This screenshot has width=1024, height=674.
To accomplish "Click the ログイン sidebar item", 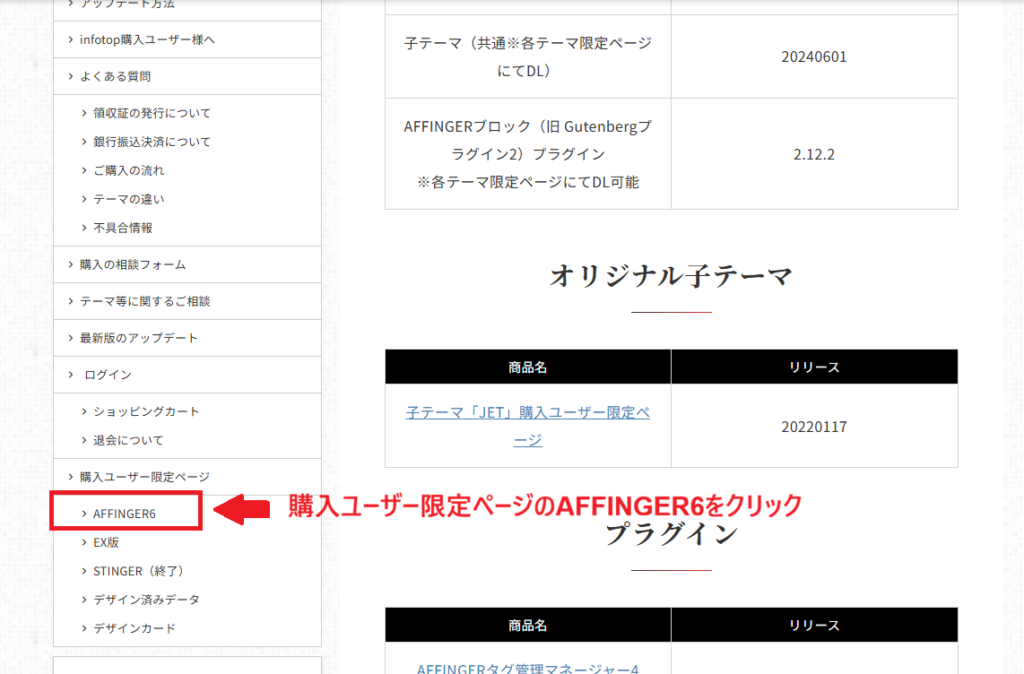I will point(108,375).
